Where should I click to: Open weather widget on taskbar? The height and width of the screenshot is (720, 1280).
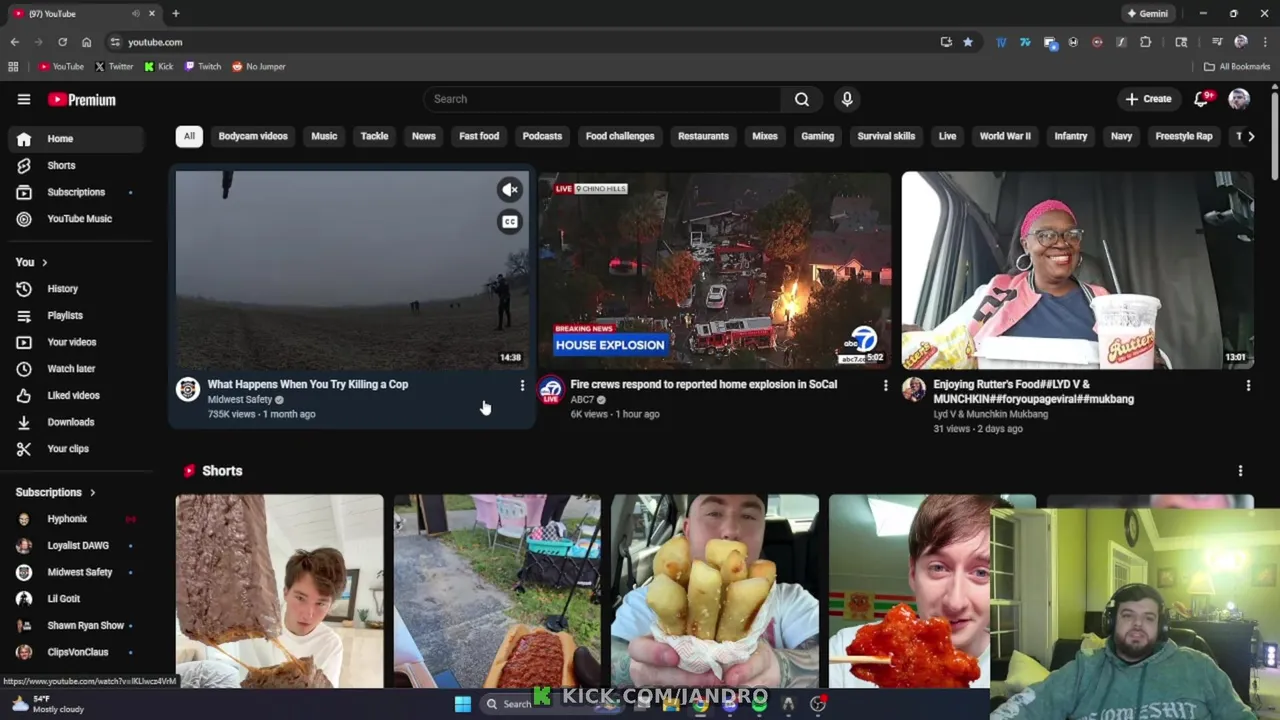click(x=47, y=704)
